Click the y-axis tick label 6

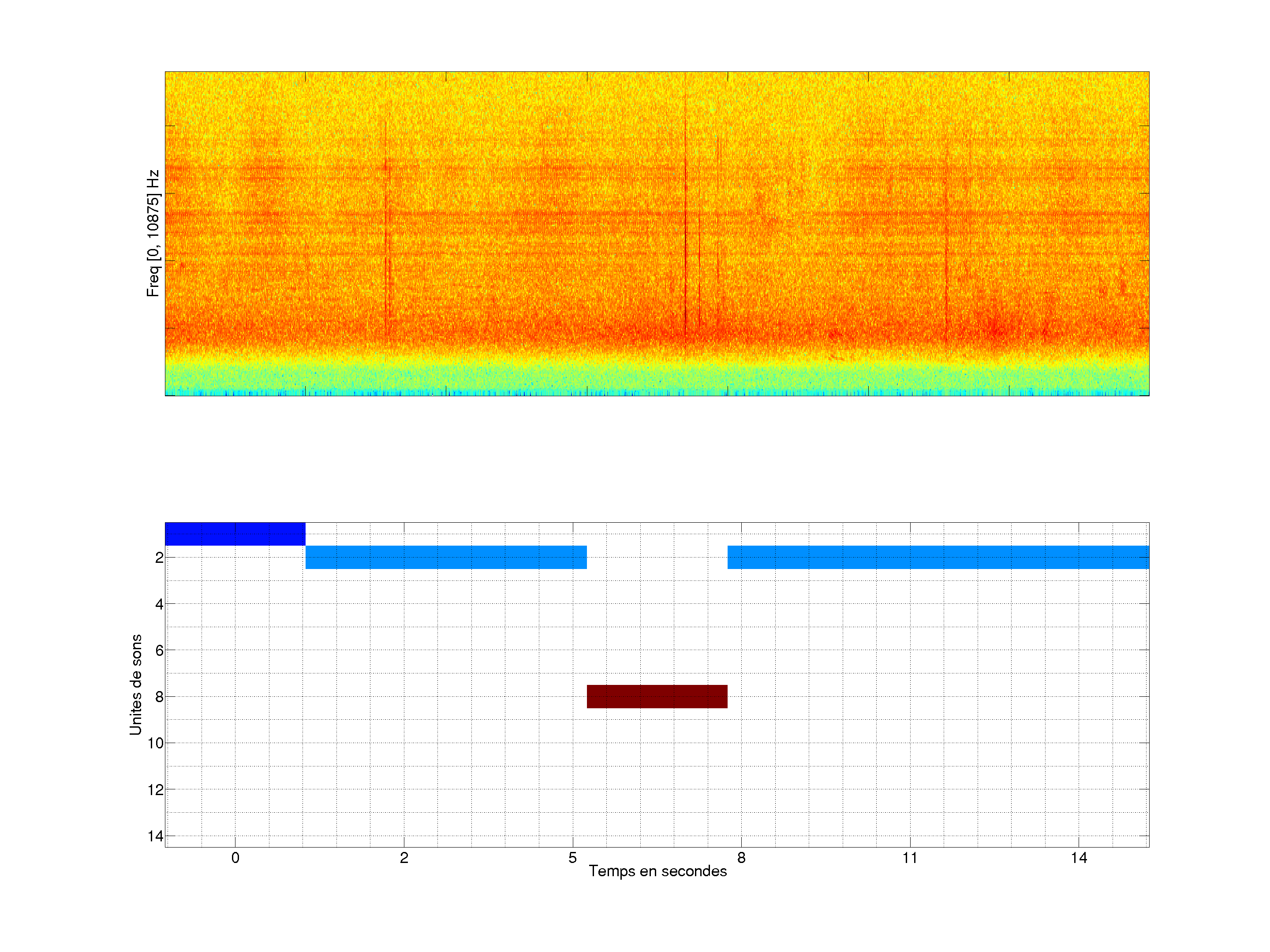coord(159,650)
